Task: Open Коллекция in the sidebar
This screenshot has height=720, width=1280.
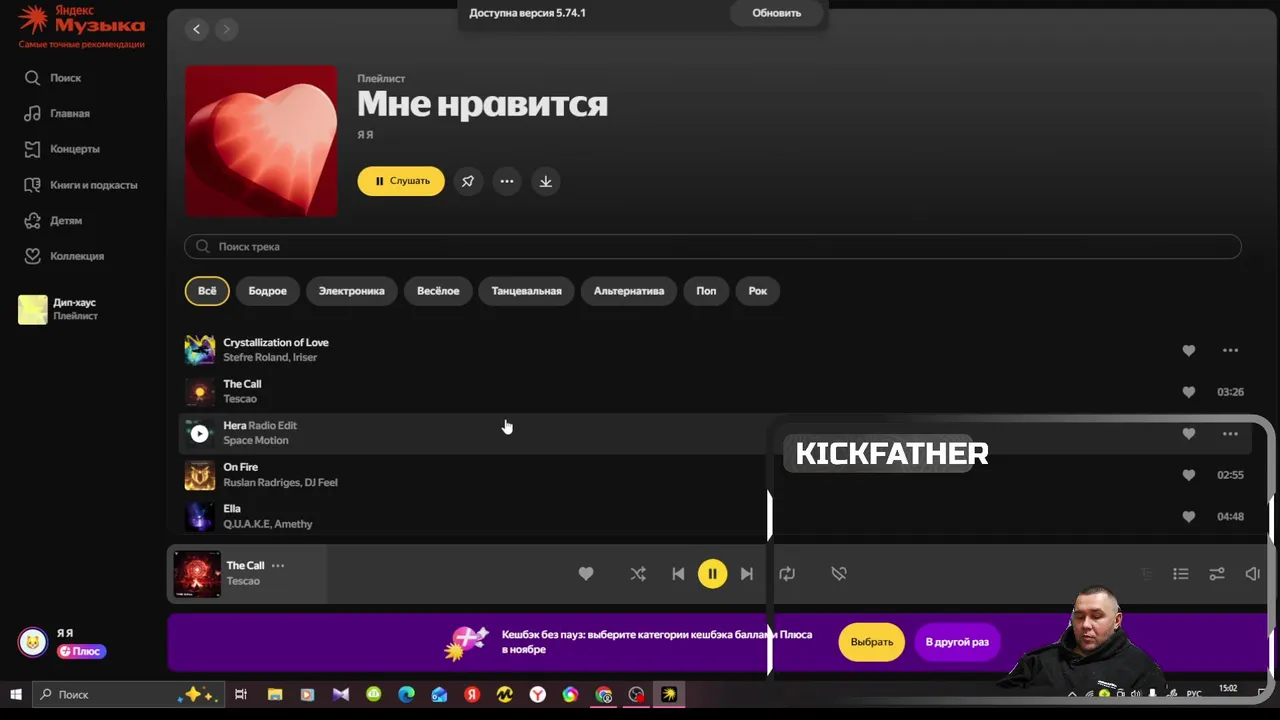Action: [63, 256]
